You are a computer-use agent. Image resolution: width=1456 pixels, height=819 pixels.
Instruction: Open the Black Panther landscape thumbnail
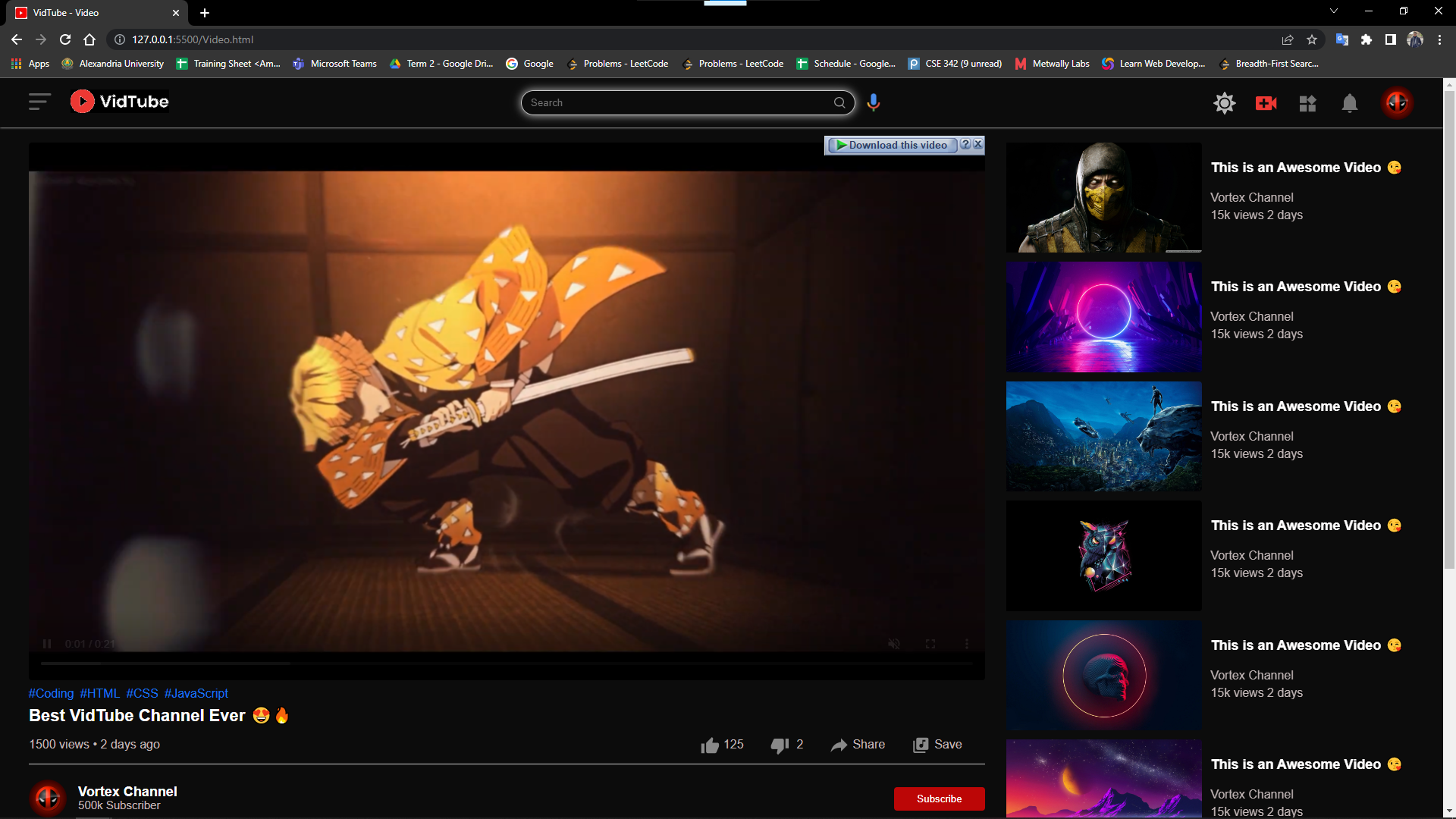coord(1103,436)
